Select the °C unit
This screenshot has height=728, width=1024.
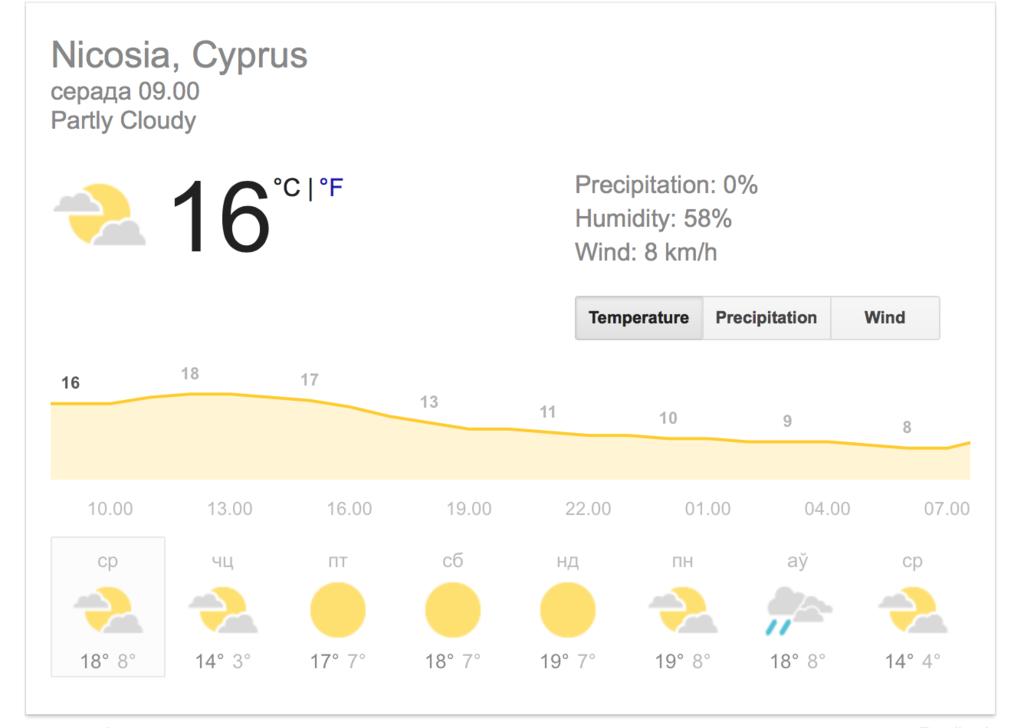287,187
